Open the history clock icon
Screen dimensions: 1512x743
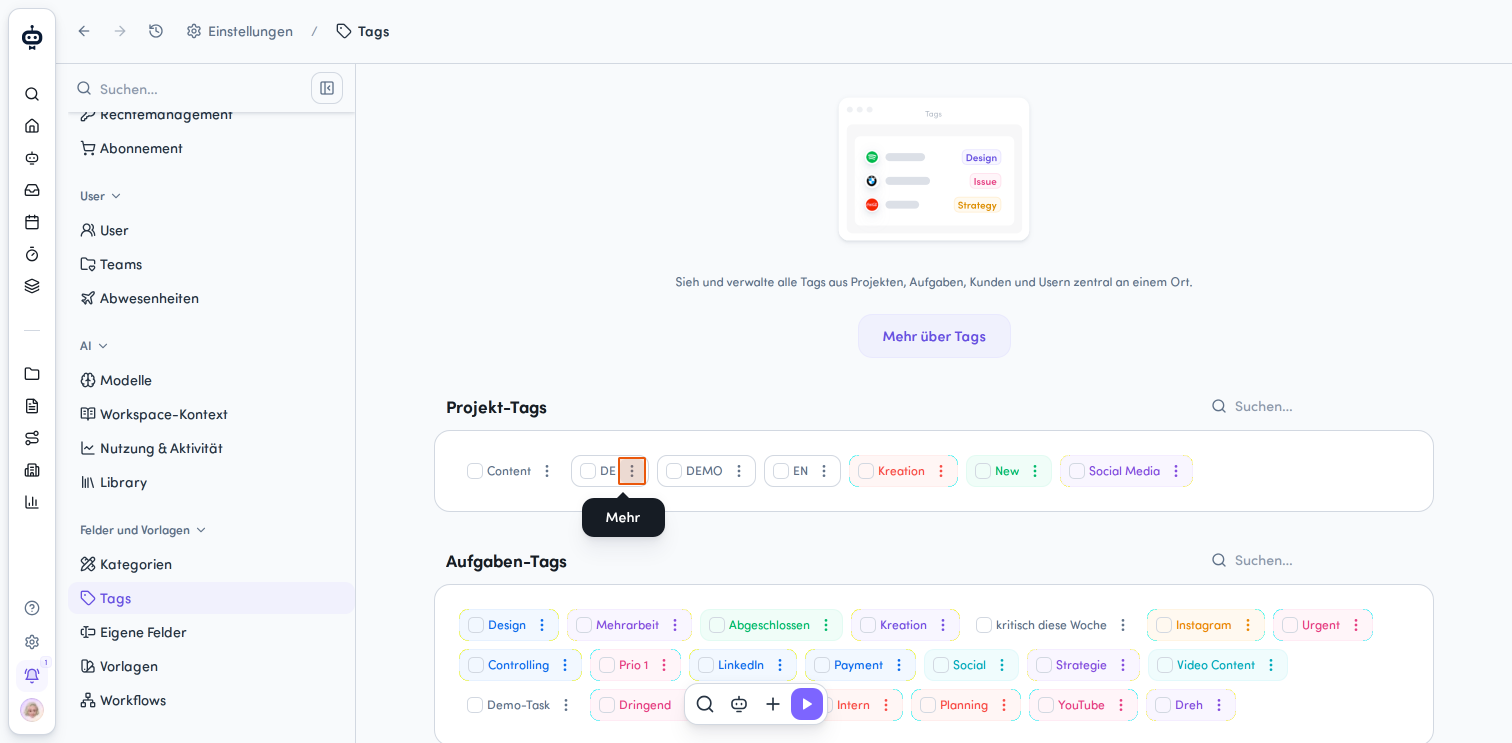point(156,31)
